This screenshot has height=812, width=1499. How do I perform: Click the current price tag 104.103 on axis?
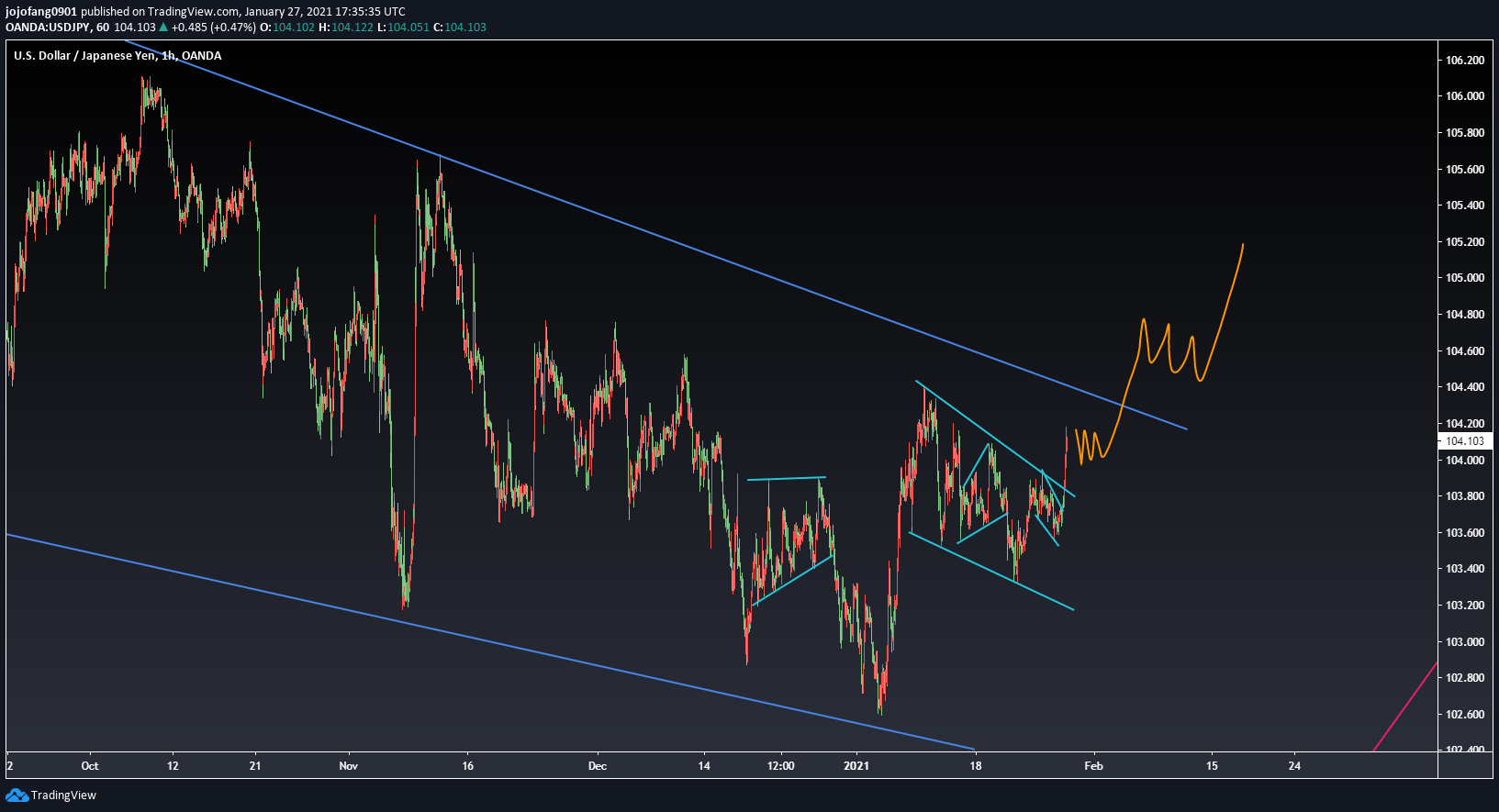[x=1465, y=441]
